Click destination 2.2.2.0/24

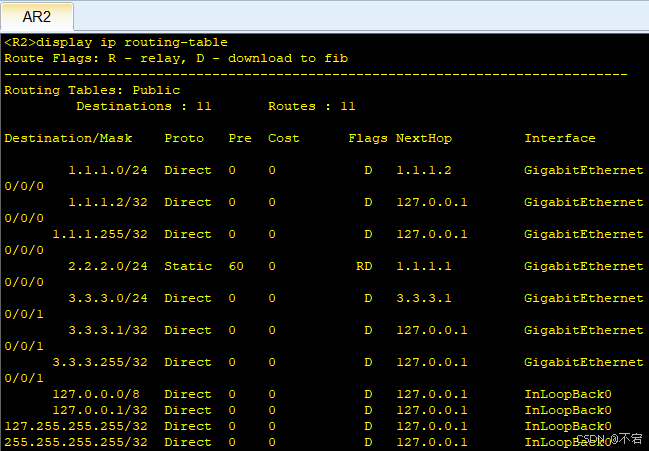108,266
